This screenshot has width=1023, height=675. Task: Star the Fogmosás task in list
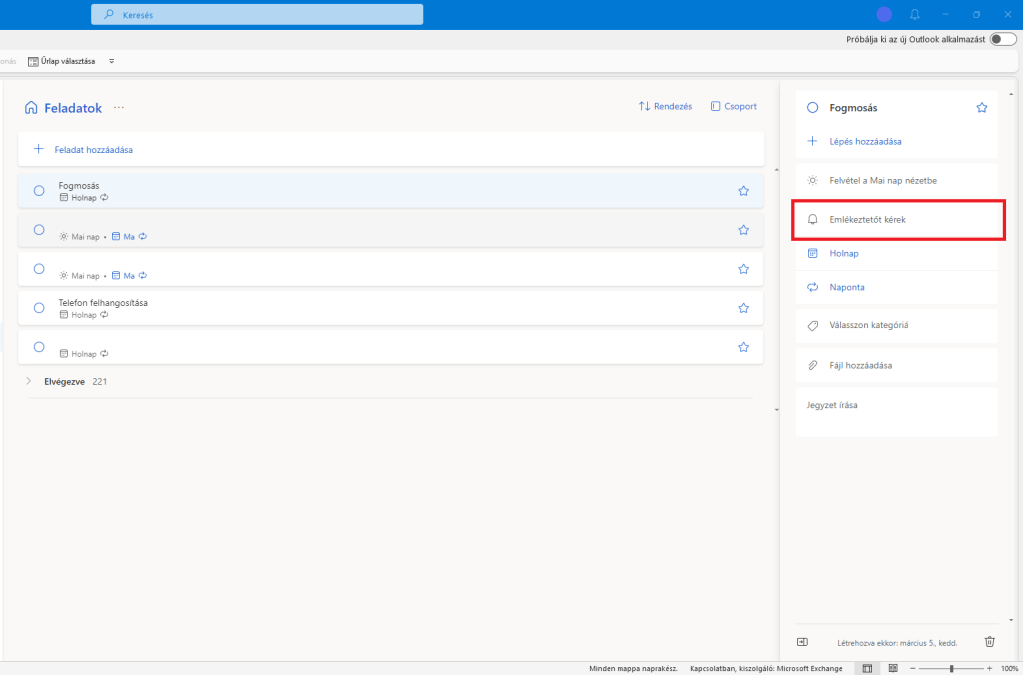743,191
